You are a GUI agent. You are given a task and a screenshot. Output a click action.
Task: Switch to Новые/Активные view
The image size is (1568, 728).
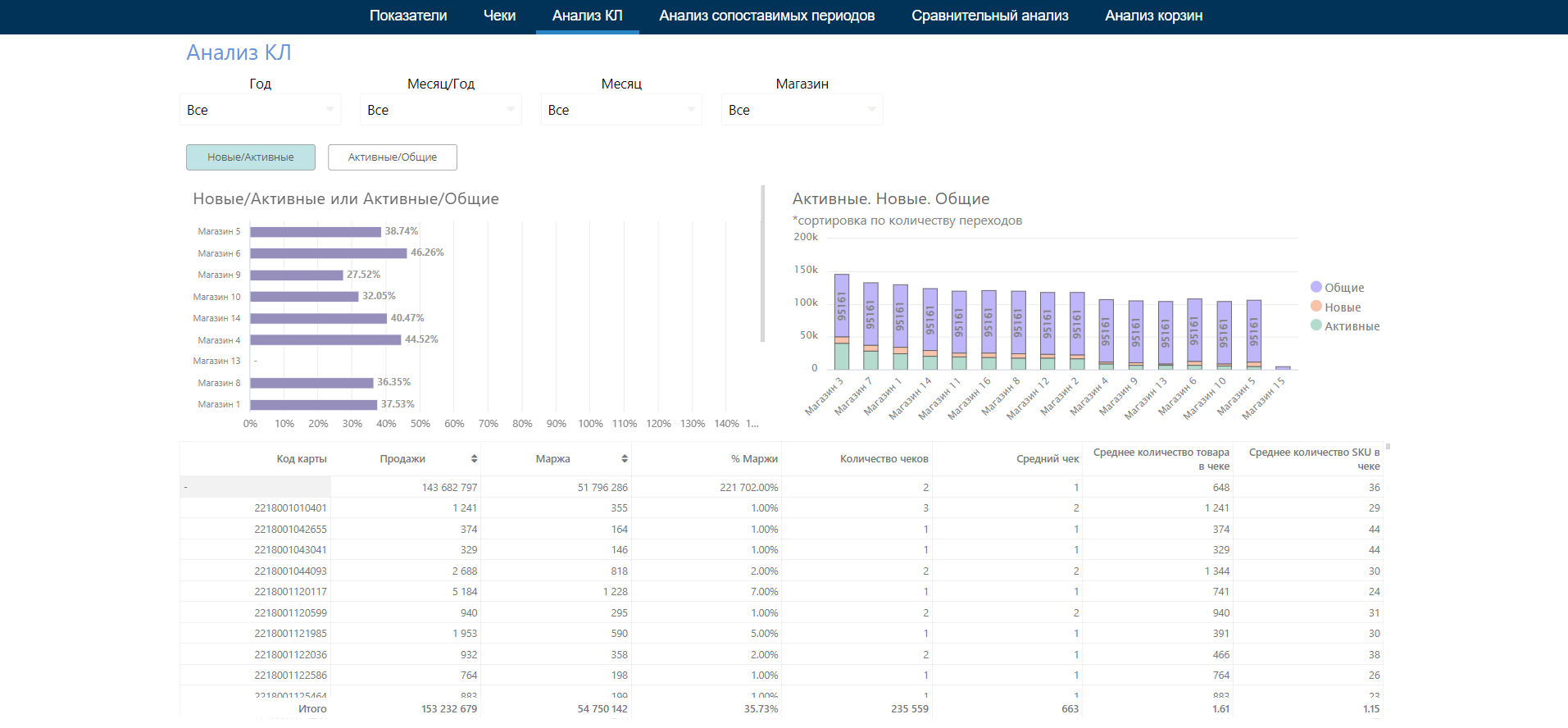(x=251, y=157)
